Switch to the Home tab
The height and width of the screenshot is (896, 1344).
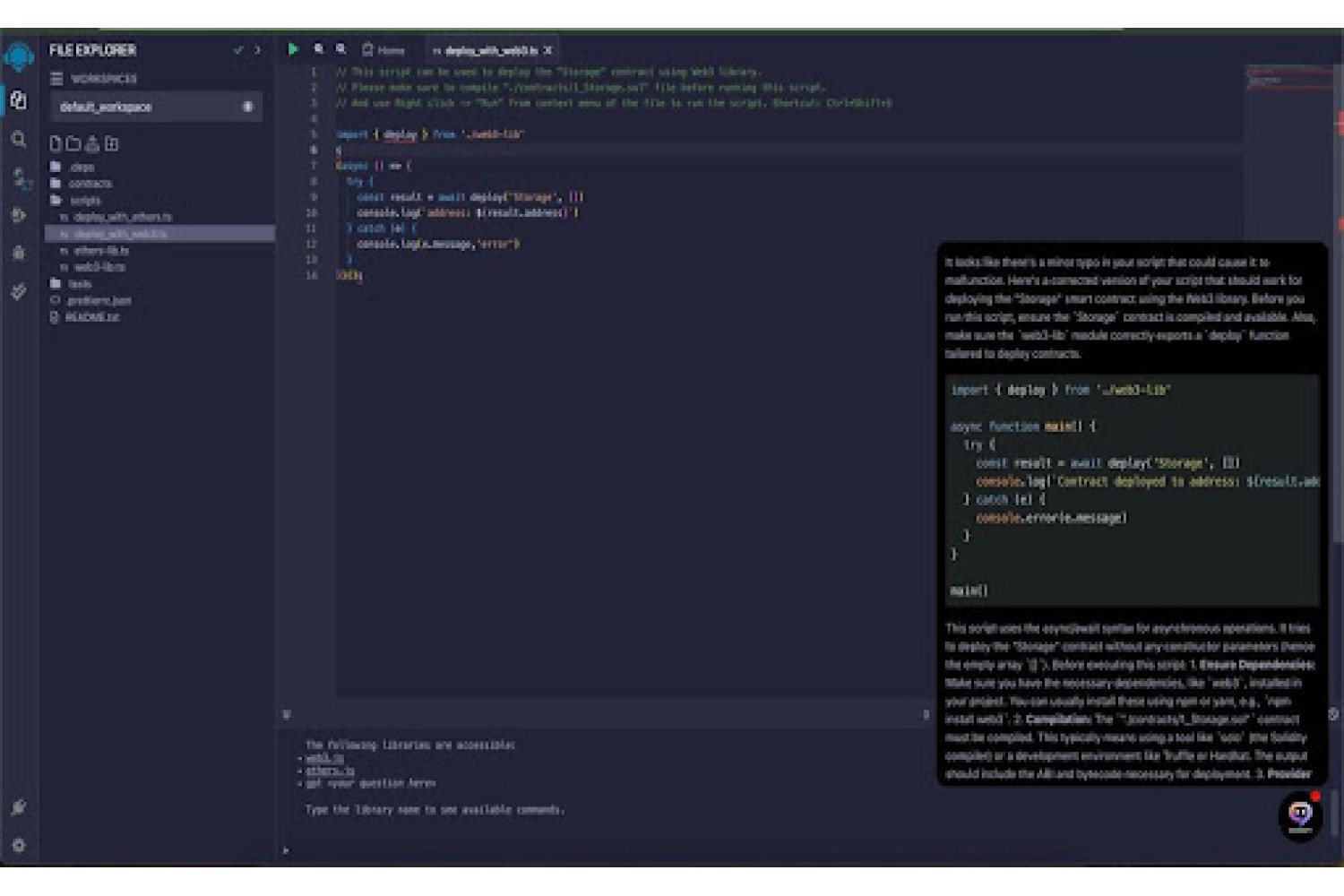383,50
